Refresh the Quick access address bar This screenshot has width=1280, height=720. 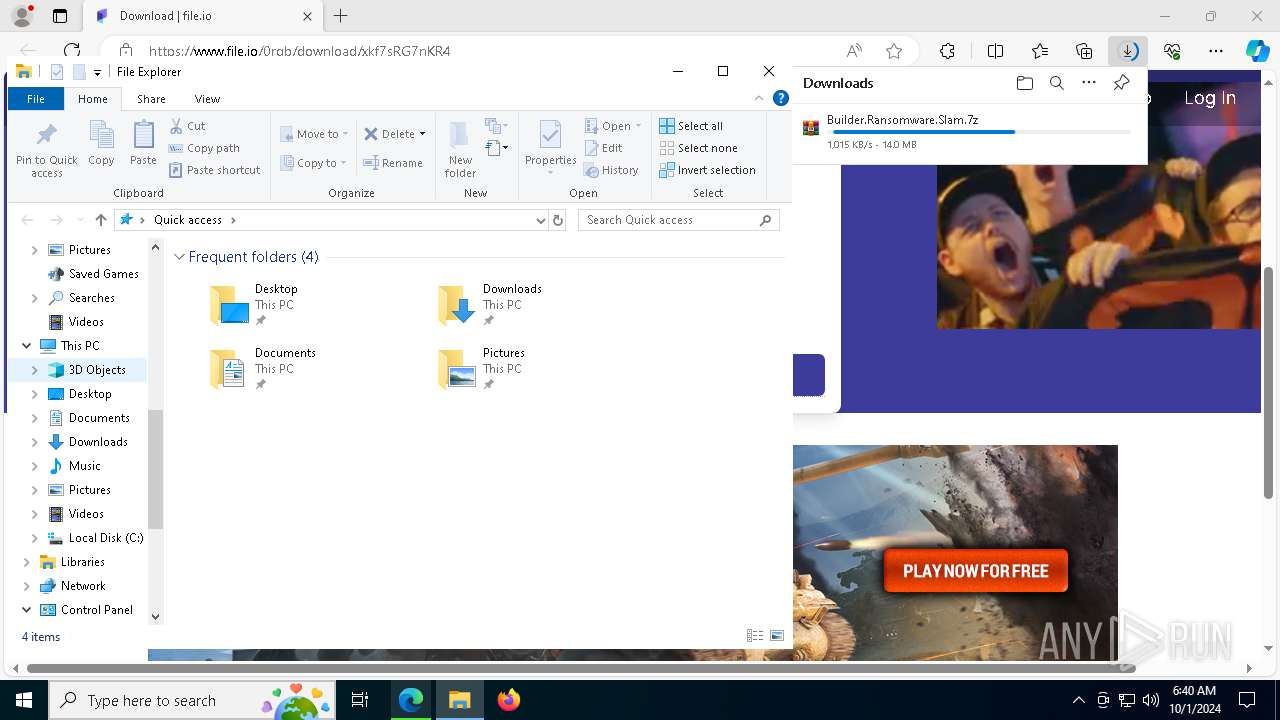tap(558, 220)
